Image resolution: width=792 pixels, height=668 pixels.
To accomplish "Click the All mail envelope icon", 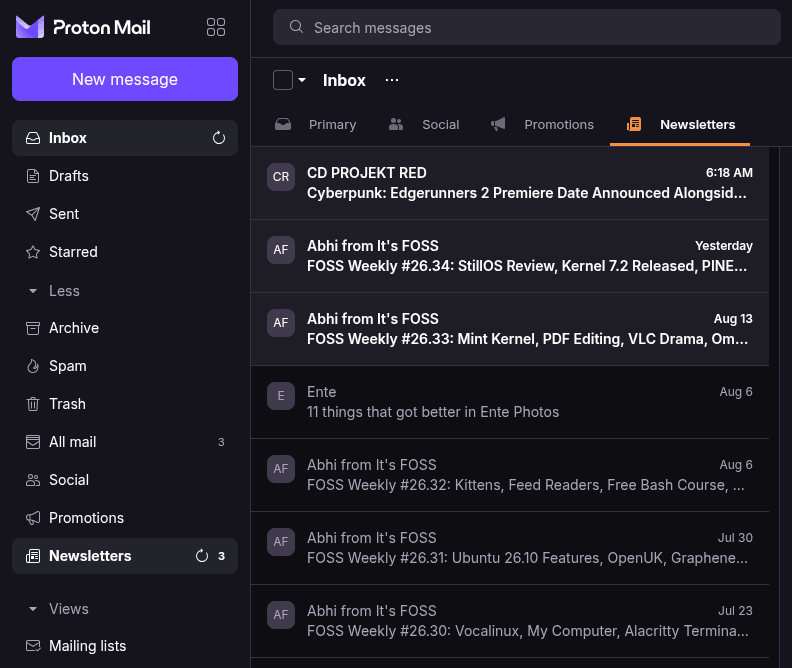I will tap(33, 442).
